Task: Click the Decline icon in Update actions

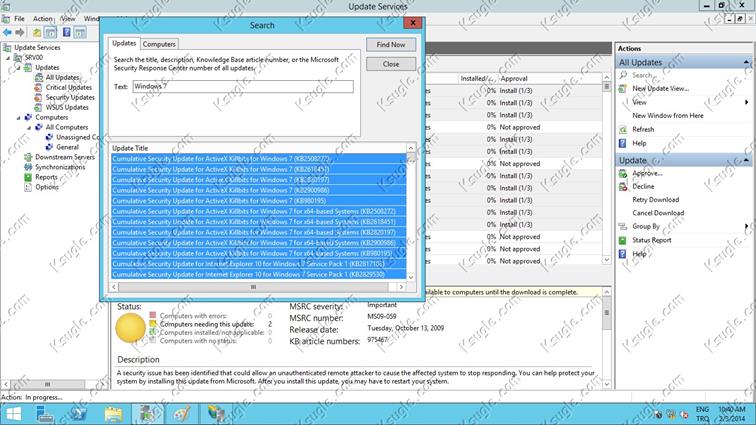Action: tap(623, 186)
